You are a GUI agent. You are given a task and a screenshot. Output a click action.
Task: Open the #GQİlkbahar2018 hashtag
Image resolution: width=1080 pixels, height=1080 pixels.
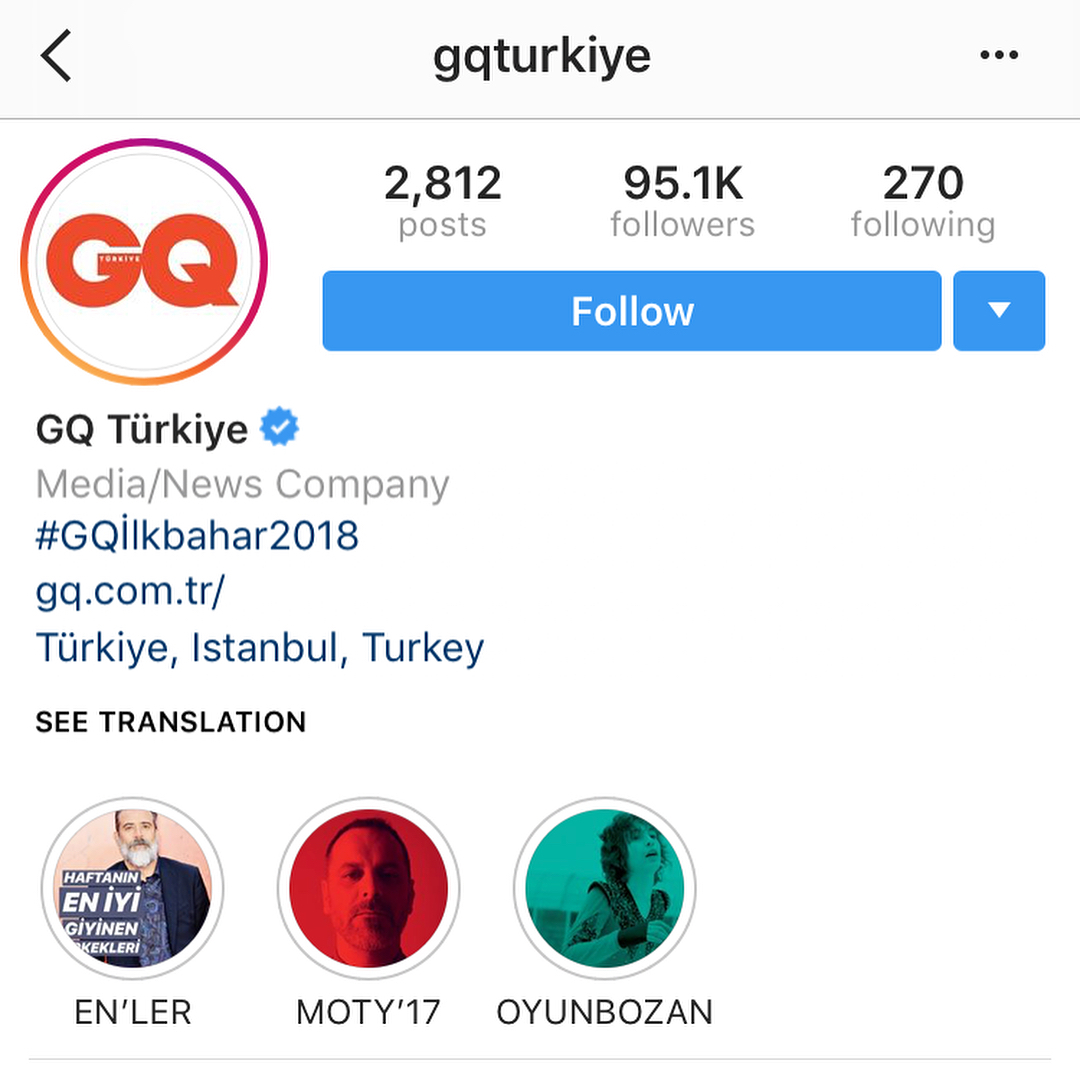pyautogui.click(x=197, y=534)
